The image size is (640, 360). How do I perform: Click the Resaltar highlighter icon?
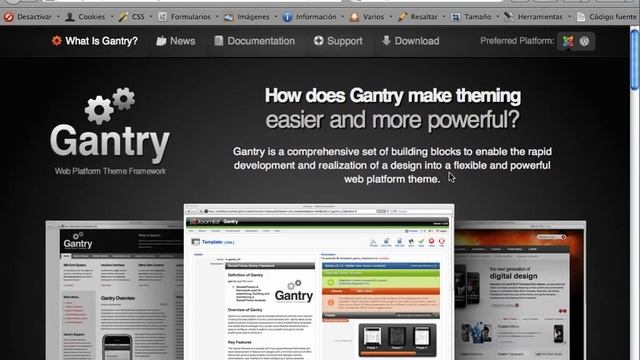(402, 17)
